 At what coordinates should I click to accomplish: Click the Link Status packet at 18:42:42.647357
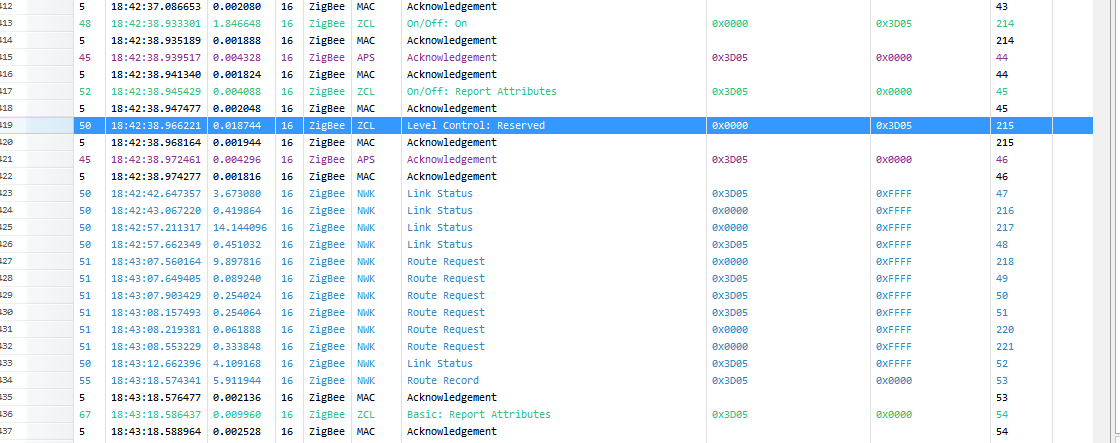[439, 194]
